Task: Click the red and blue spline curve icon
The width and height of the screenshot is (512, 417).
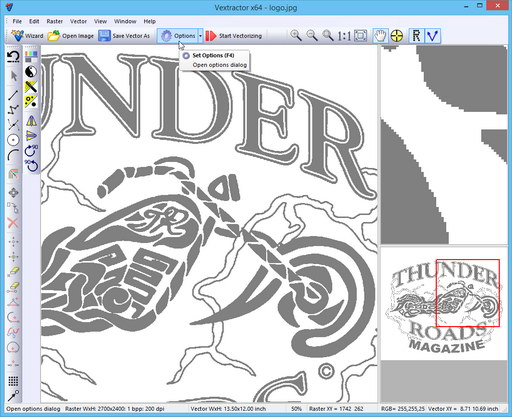Action: click(13, 332)
